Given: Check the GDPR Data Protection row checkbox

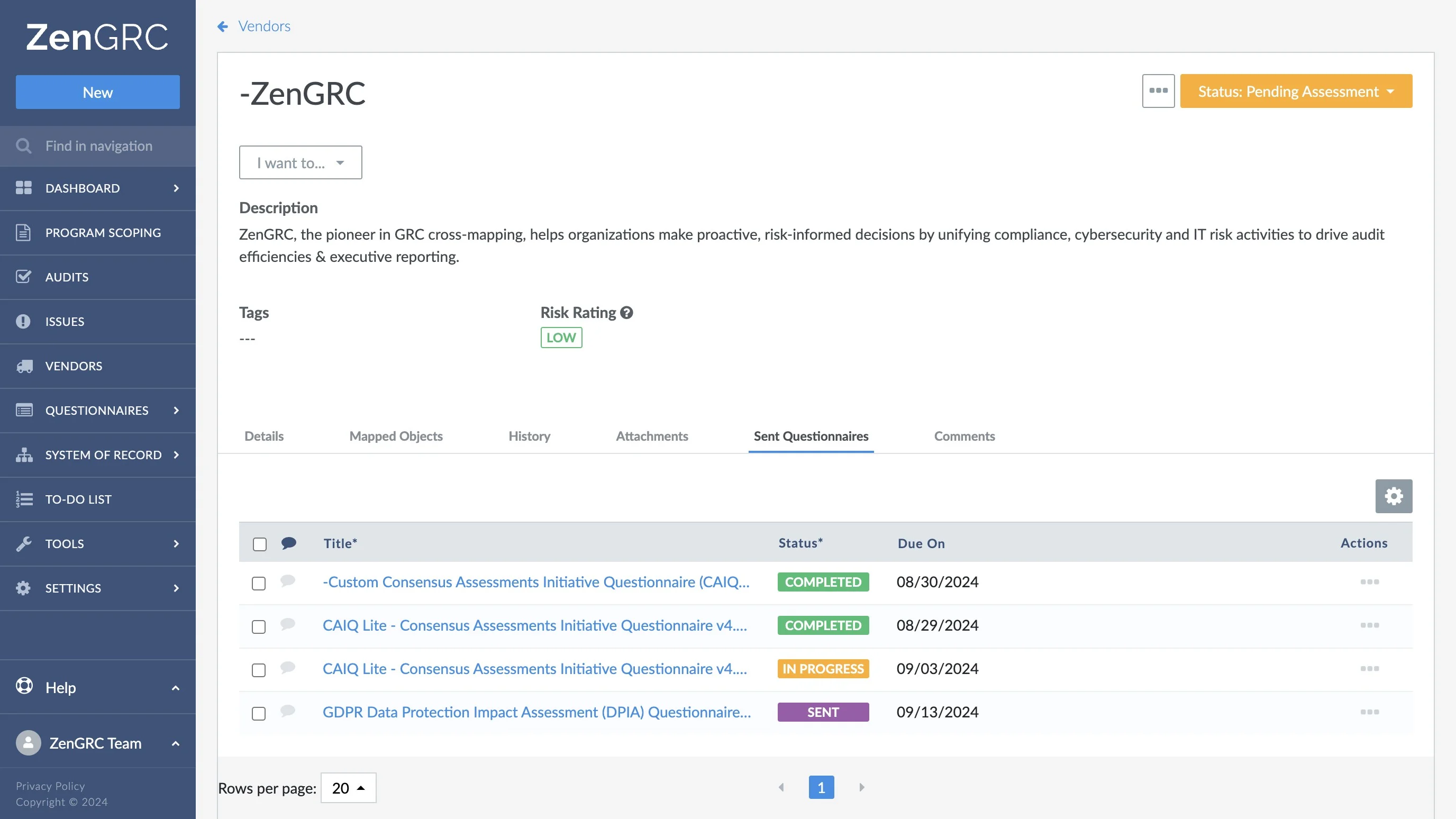Looking at the screenshot, I should (x=258, y=714).
